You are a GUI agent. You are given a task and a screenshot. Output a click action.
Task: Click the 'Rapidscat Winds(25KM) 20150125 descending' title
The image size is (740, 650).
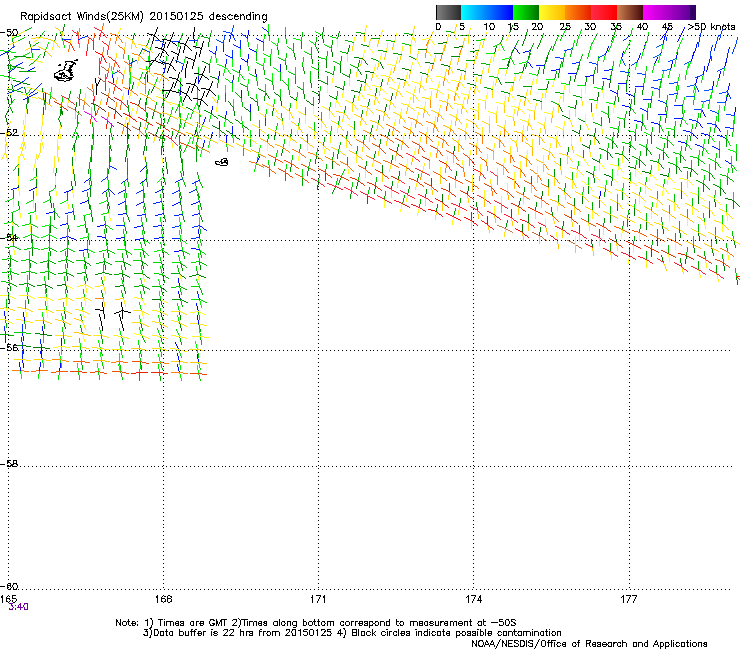click(143, 17)
